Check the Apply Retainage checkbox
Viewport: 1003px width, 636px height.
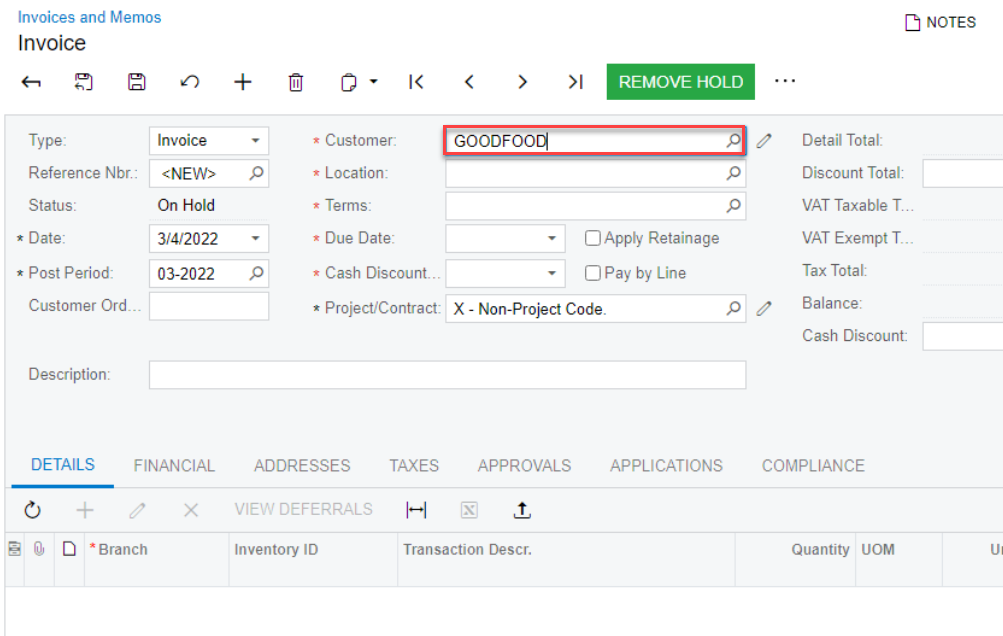click(592, 238)
